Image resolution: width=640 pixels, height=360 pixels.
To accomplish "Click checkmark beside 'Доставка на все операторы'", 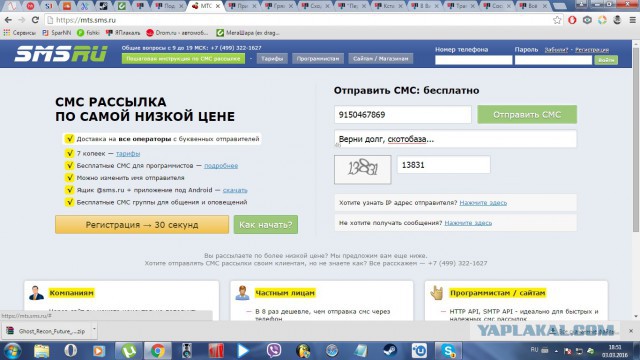I will tap(69, 139).
